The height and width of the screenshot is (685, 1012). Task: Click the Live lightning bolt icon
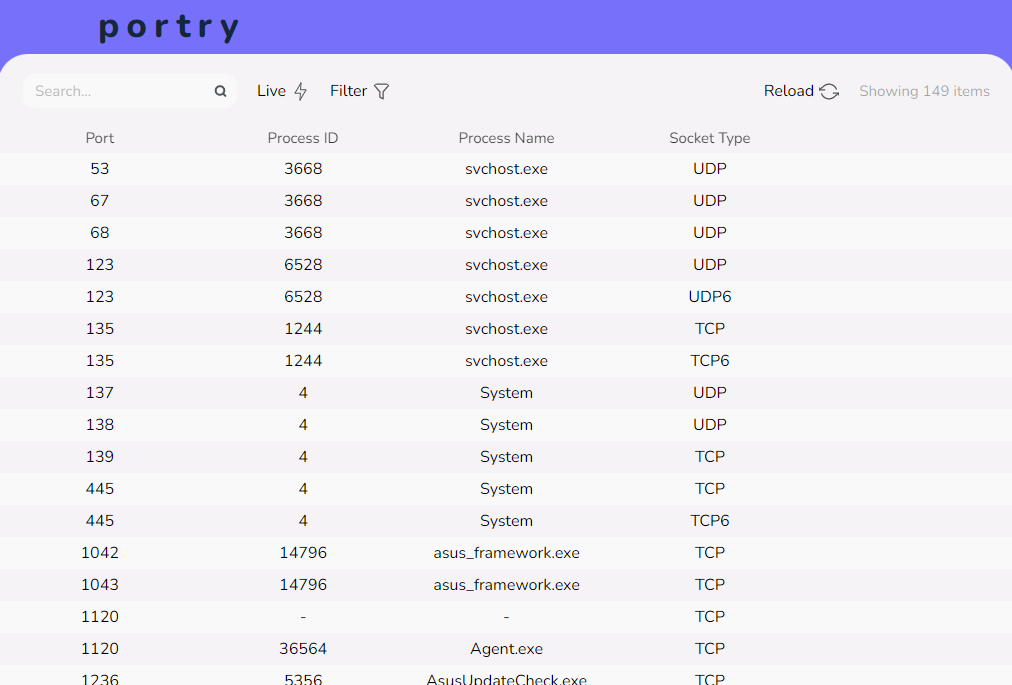pos(301,91)
